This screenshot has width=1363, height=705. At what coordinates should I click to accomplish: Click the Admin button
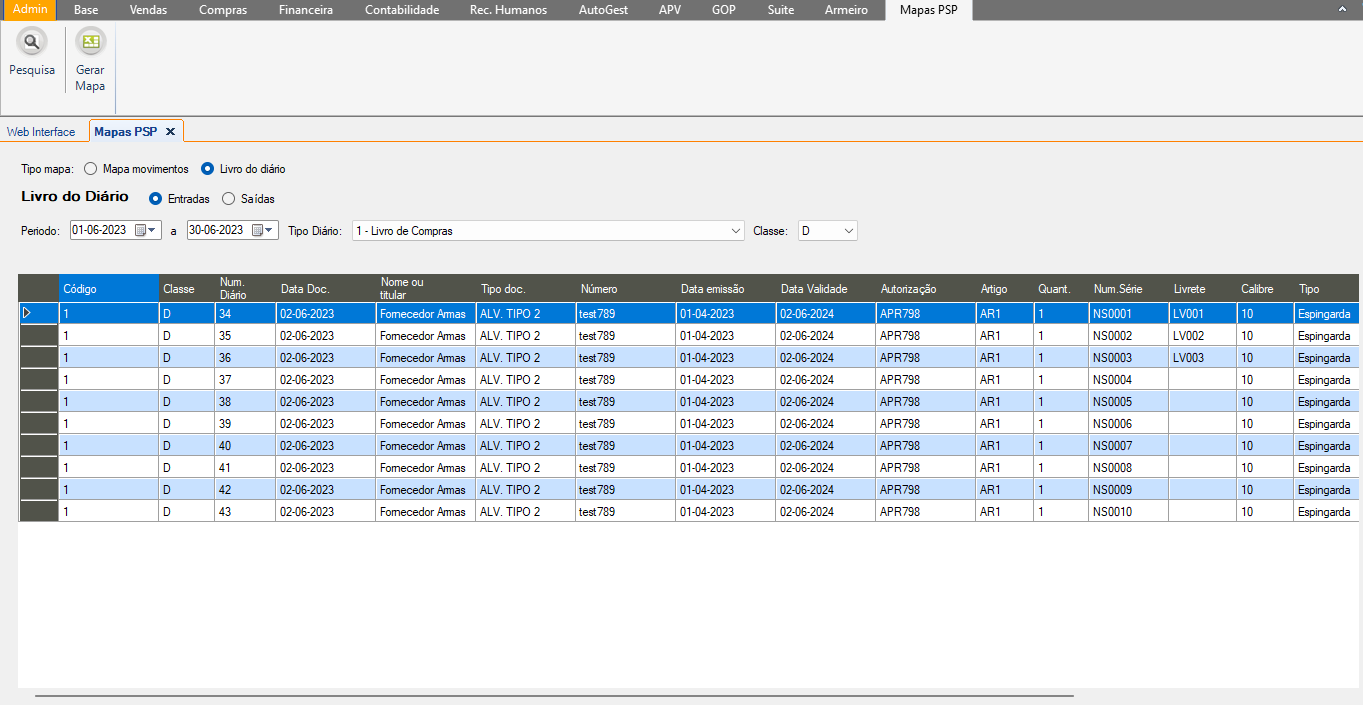point(29,10)
